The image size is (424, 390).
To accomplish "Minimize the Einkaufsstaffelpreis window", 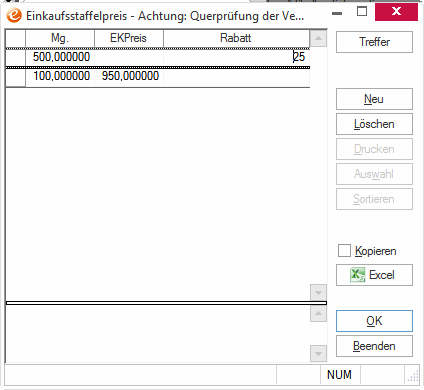I will [337, 13].
